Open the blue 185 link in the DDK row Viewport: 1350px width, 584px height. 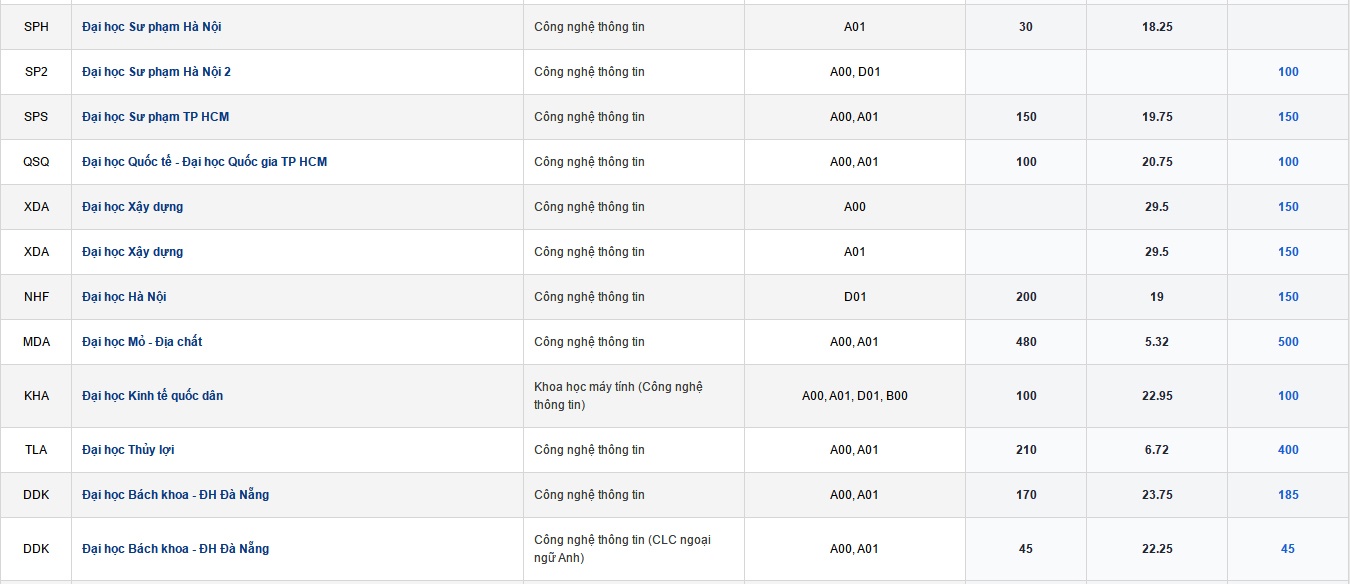click(1288, 495)
